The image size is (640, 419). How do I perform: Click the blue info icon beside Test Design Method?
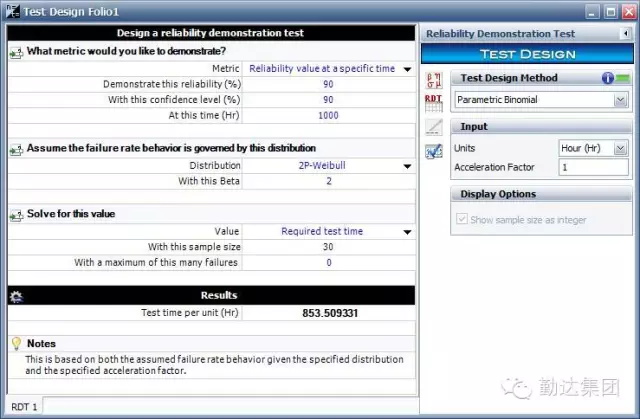pyautogui.click(x=607, y=78)
